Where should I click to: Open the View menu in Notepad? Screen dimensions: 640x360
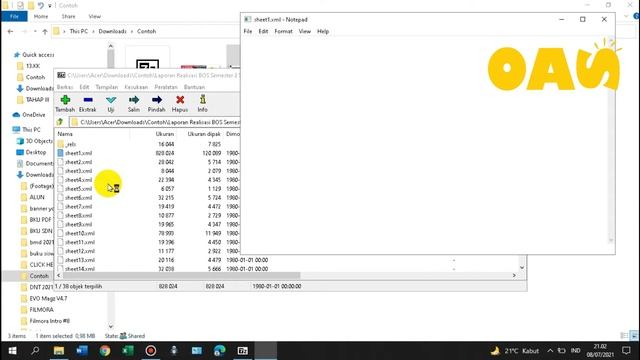pos(304,31)
